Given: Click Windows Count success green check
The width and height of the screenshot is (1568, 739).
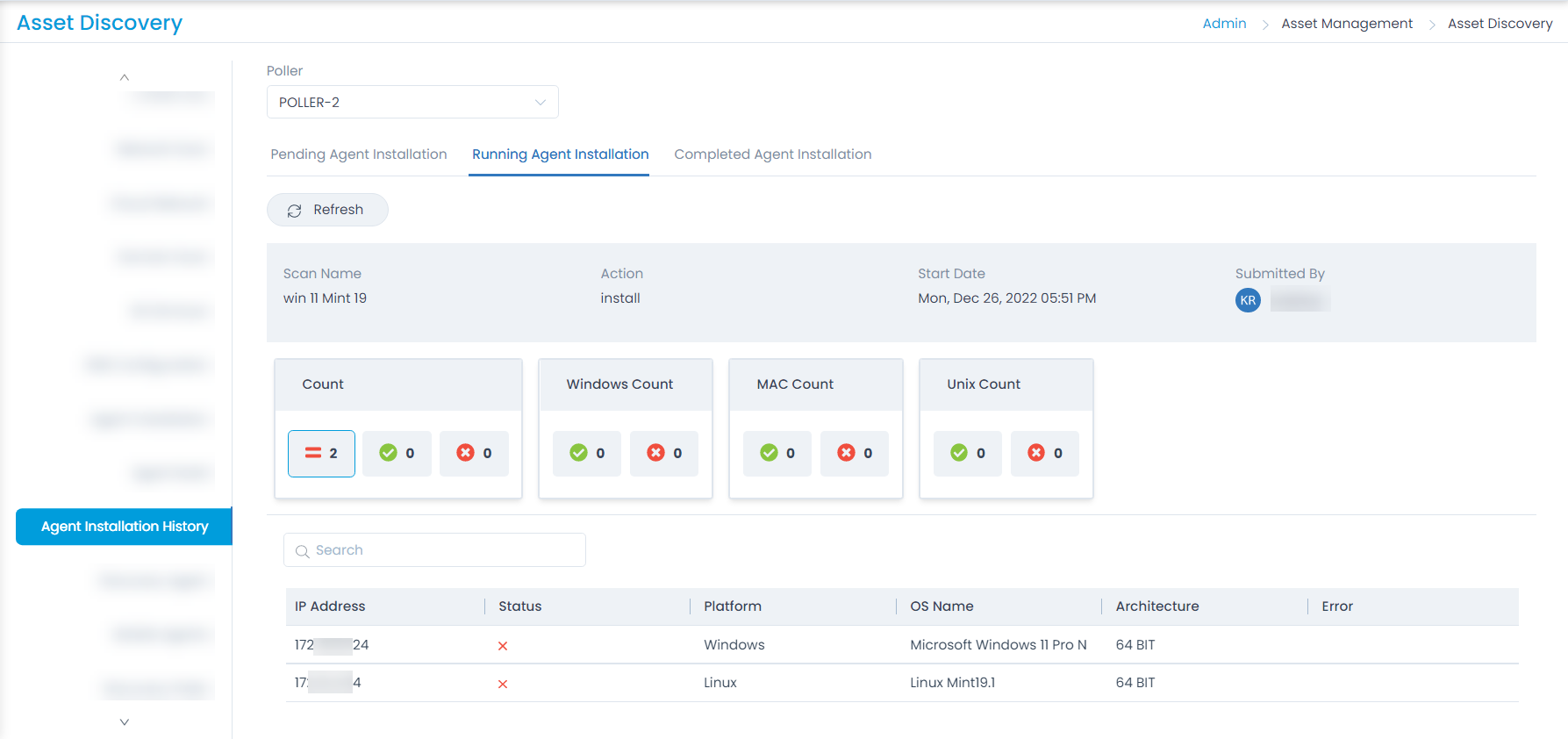Looking at the screenshot, I should [586, 454].
